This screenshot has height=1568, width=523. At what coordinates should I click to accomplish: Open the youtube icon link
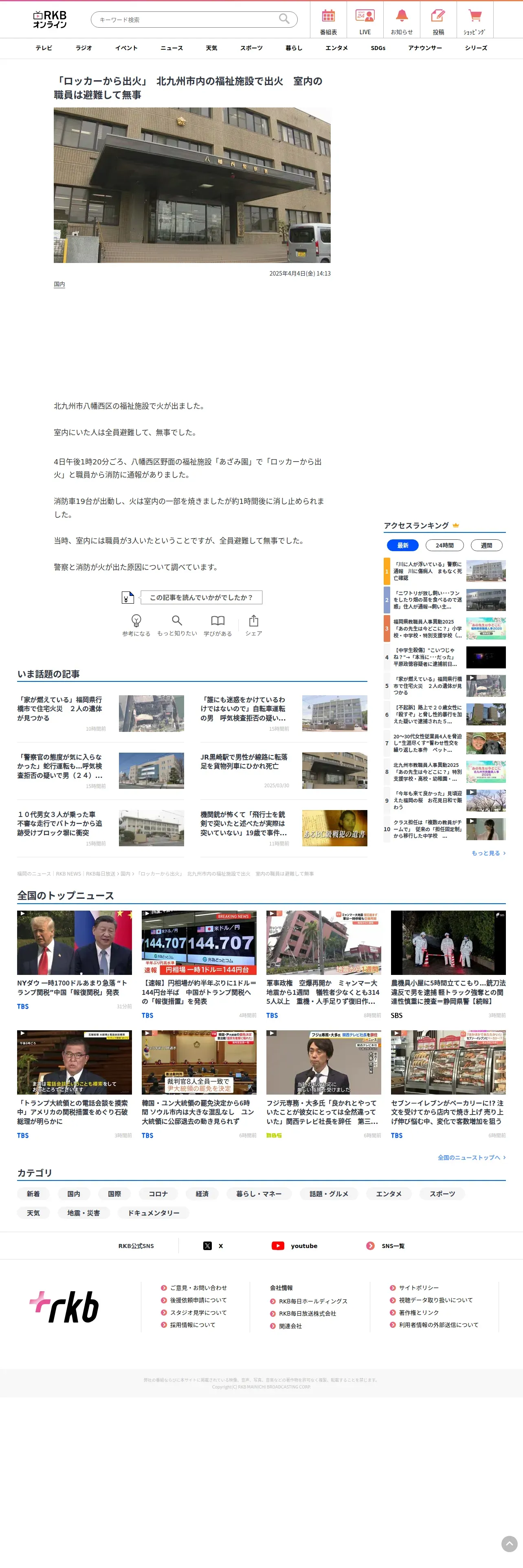[x=278, y=1245]
